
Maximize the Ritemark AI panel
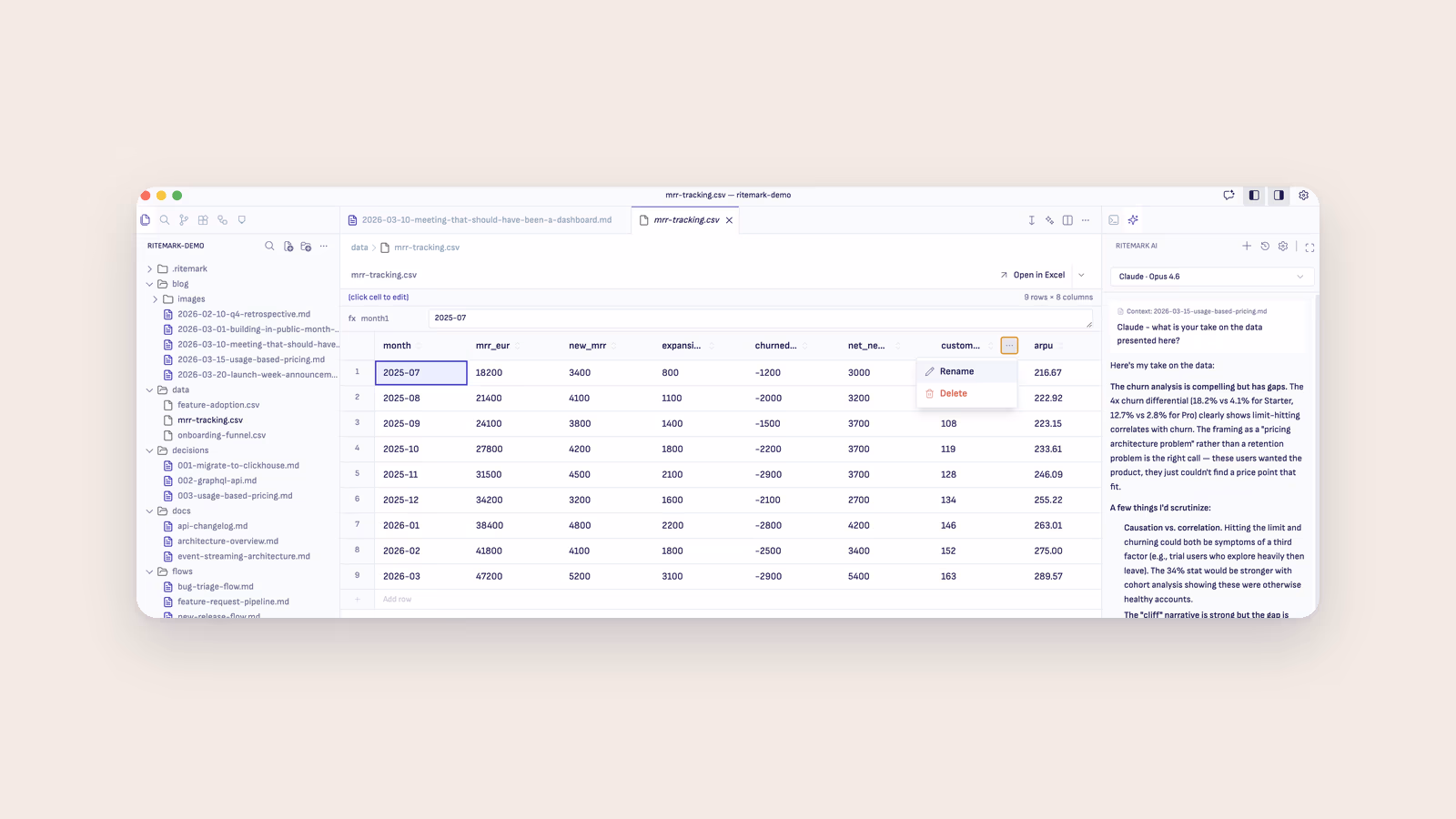coord(1309,247)
